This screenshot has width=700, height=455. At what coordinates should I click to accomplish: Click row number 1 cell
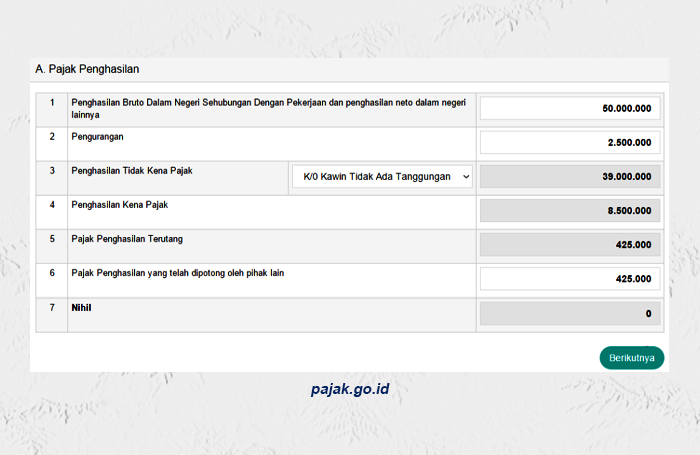coord(51,103)
